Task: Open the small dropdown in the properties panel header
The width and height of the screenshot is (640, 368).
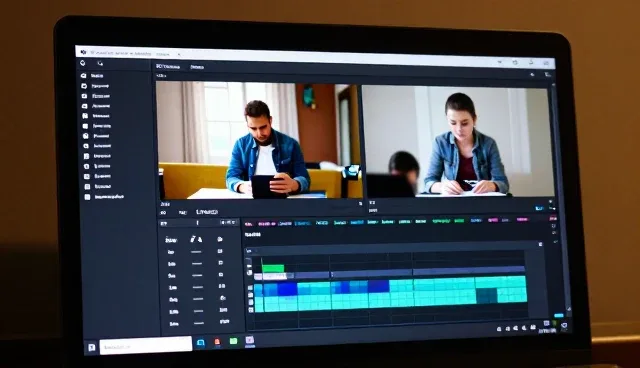Action: [x=228, y=222]
